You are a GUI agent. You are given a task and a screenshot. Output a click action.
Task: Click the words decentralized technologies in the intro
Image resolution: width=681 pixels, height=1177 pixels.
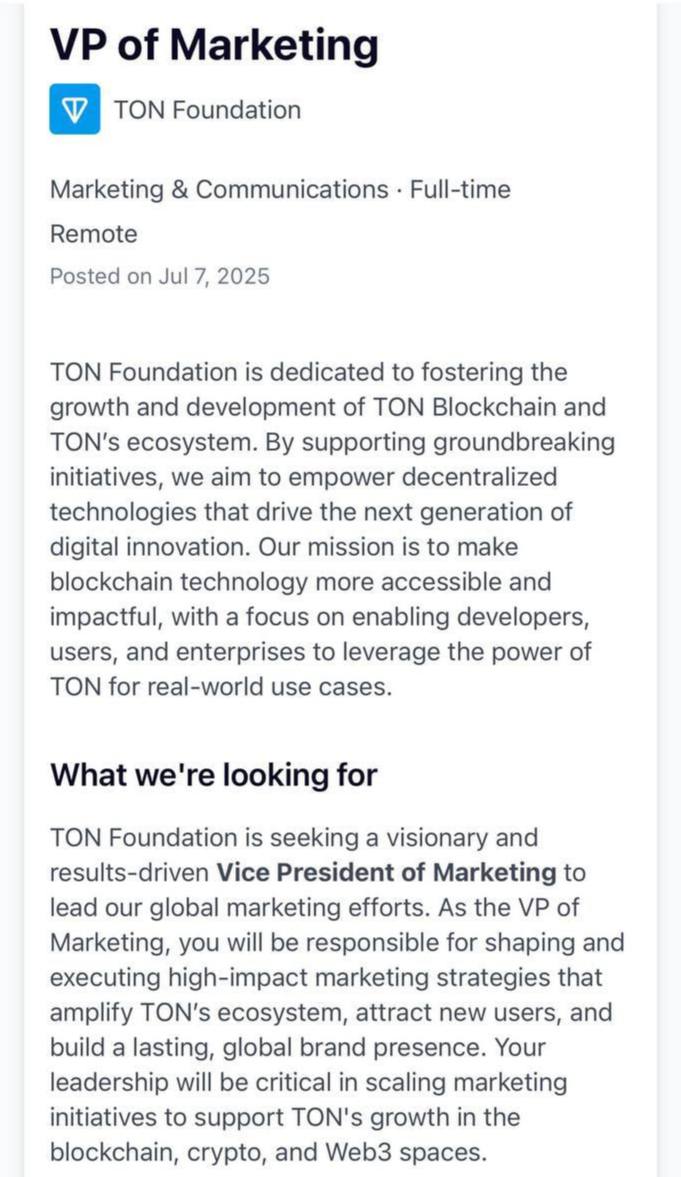[303, 495]
